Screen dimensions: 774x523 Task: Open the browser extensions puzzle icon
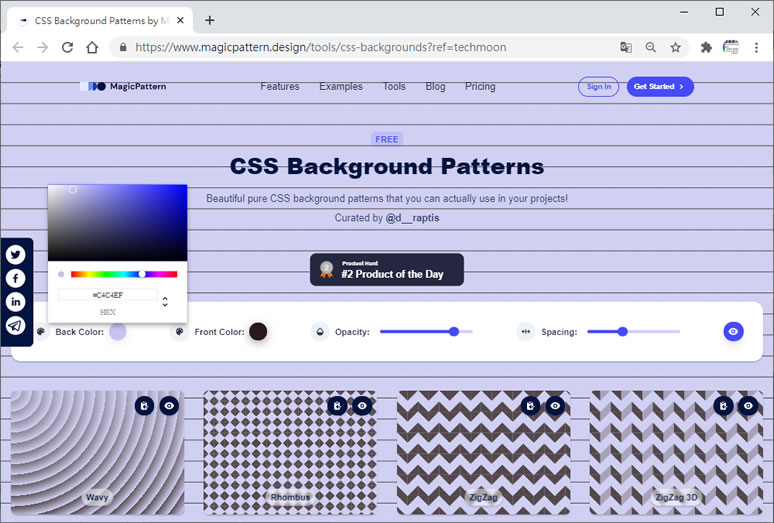[706, 47]
